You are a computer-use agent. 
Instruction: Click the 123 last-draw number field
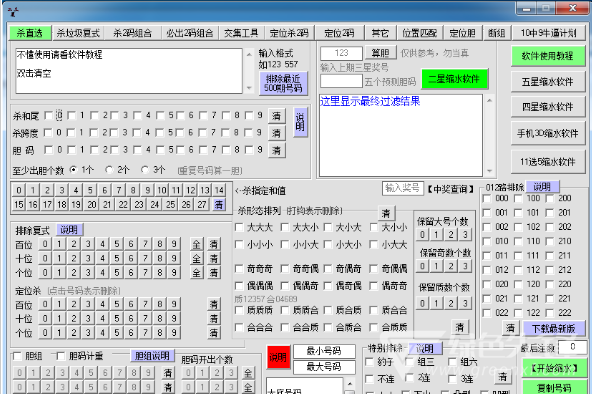click(x=341, y=53)
